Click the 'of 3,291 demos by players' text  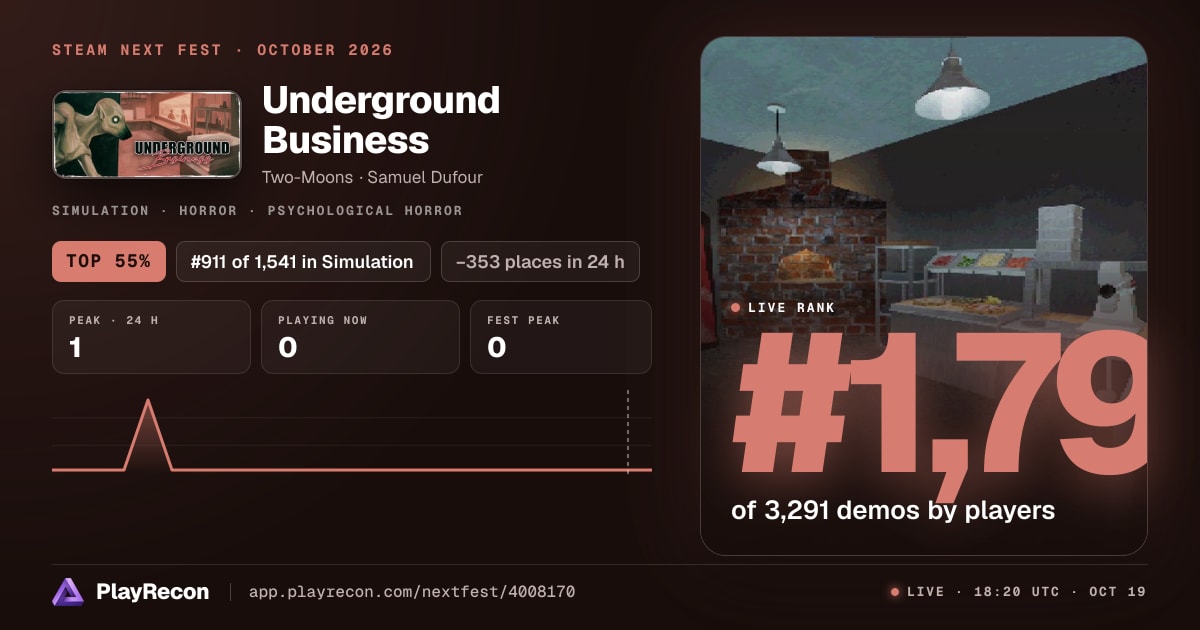tap(893, 510)
